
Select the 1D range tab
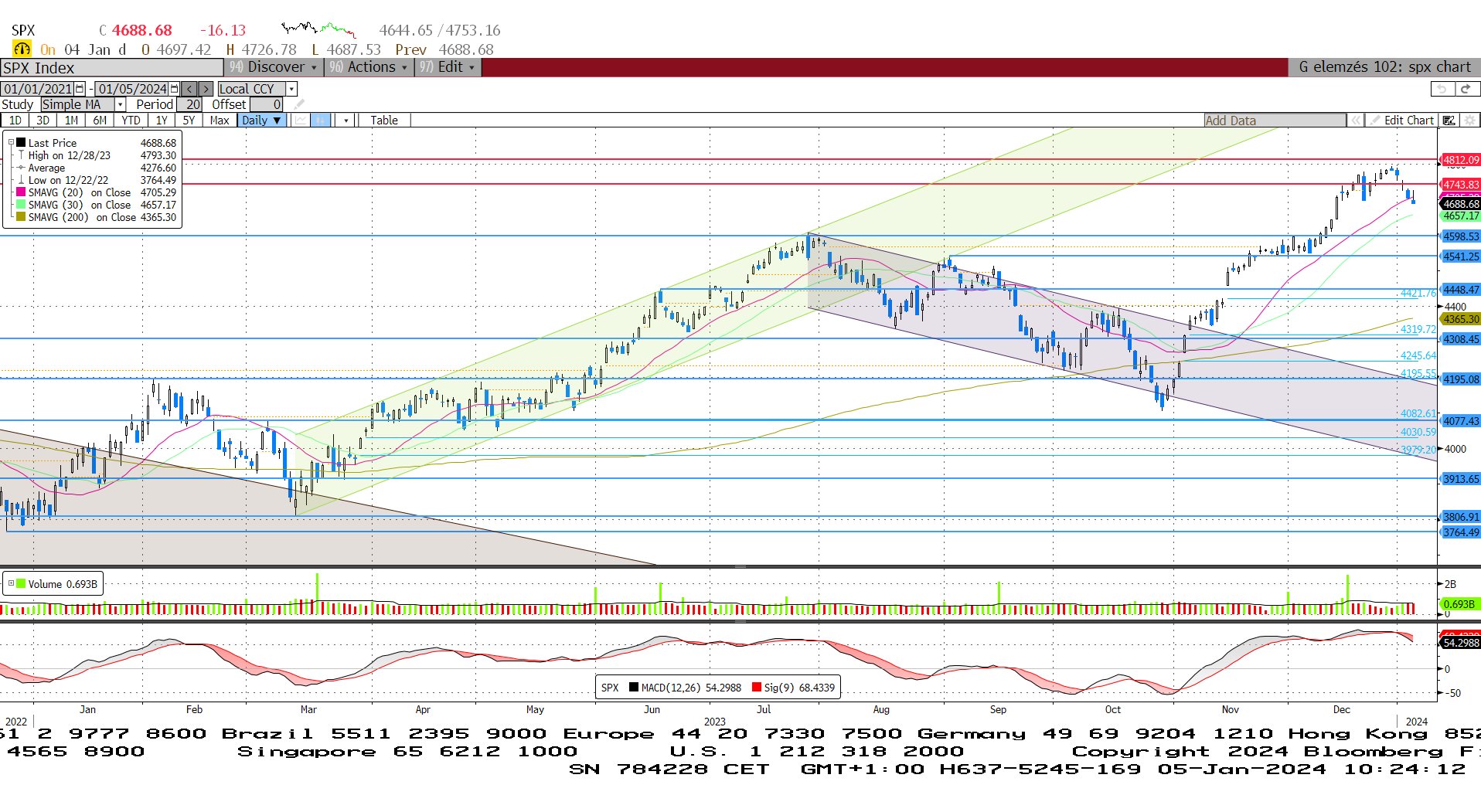coord(15,120)
